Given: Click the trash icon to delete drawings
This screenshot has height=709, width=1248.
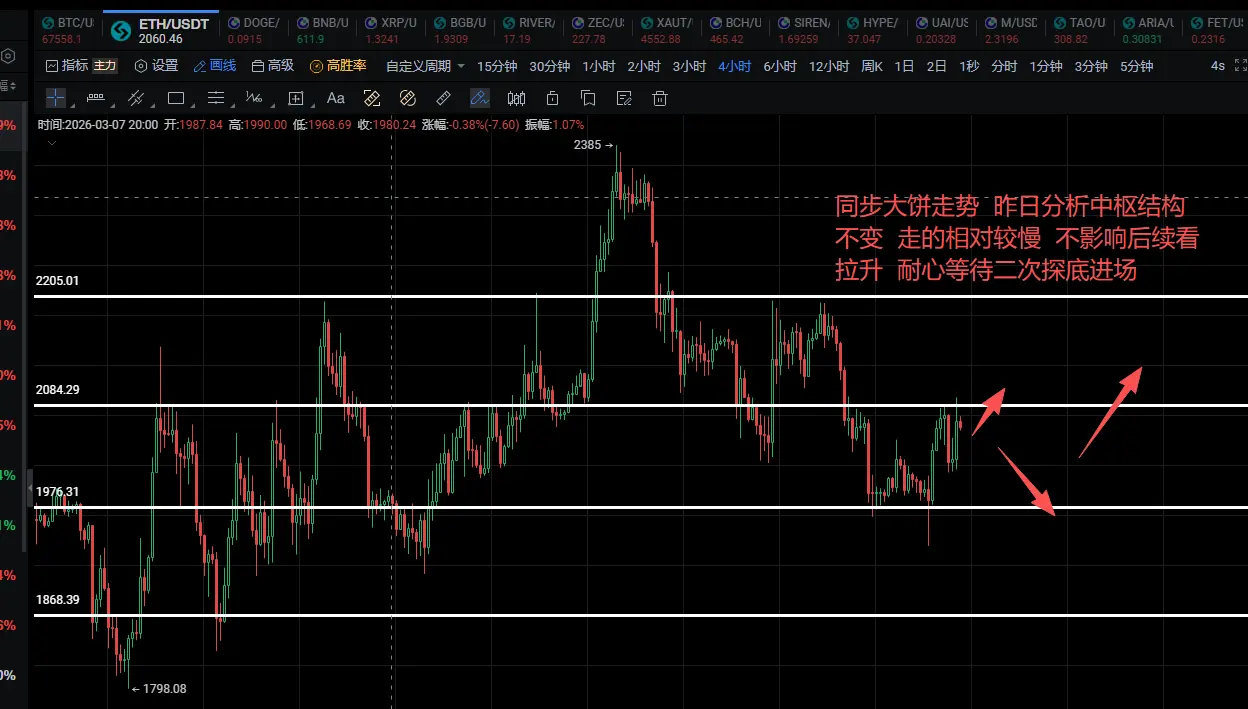Looking at the screenshot, I should pyautogui.click(x=660, y=98).
